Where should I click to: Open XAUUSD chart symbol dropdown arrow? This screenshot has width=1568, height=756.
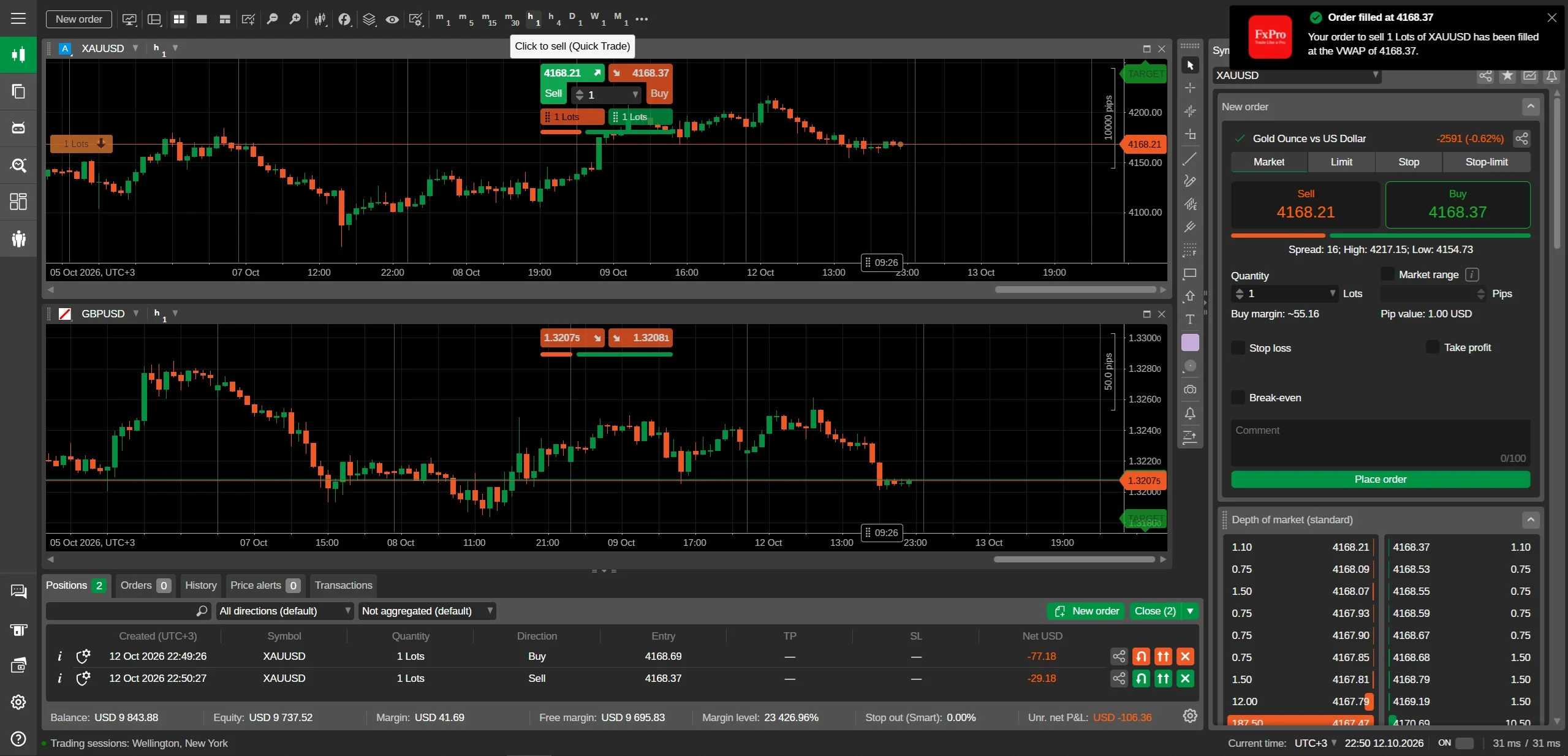tap(135, 48)
